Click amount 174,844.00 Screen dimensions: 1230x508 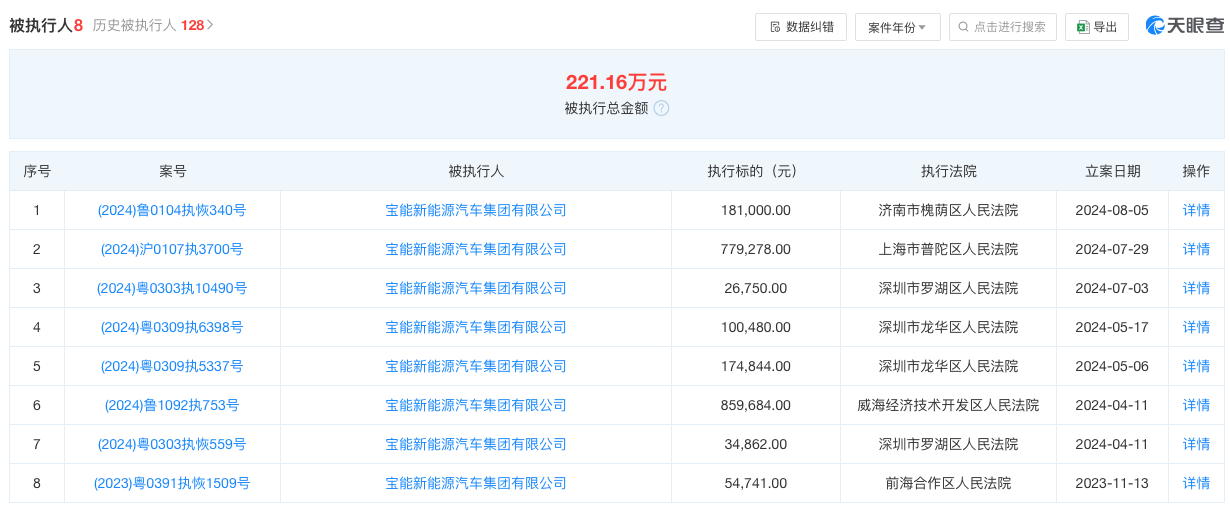(755, 366)
